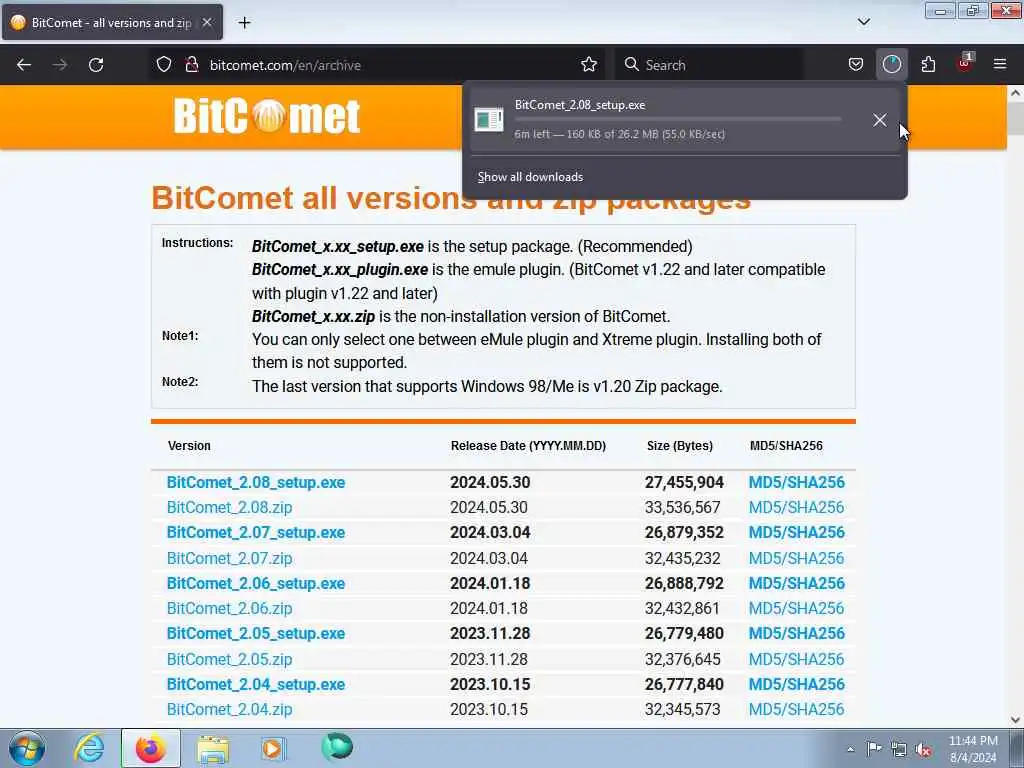Click the MD5/SHA256 column header
This screenshot has width=1024, height=768.
(x=786, y=446)
